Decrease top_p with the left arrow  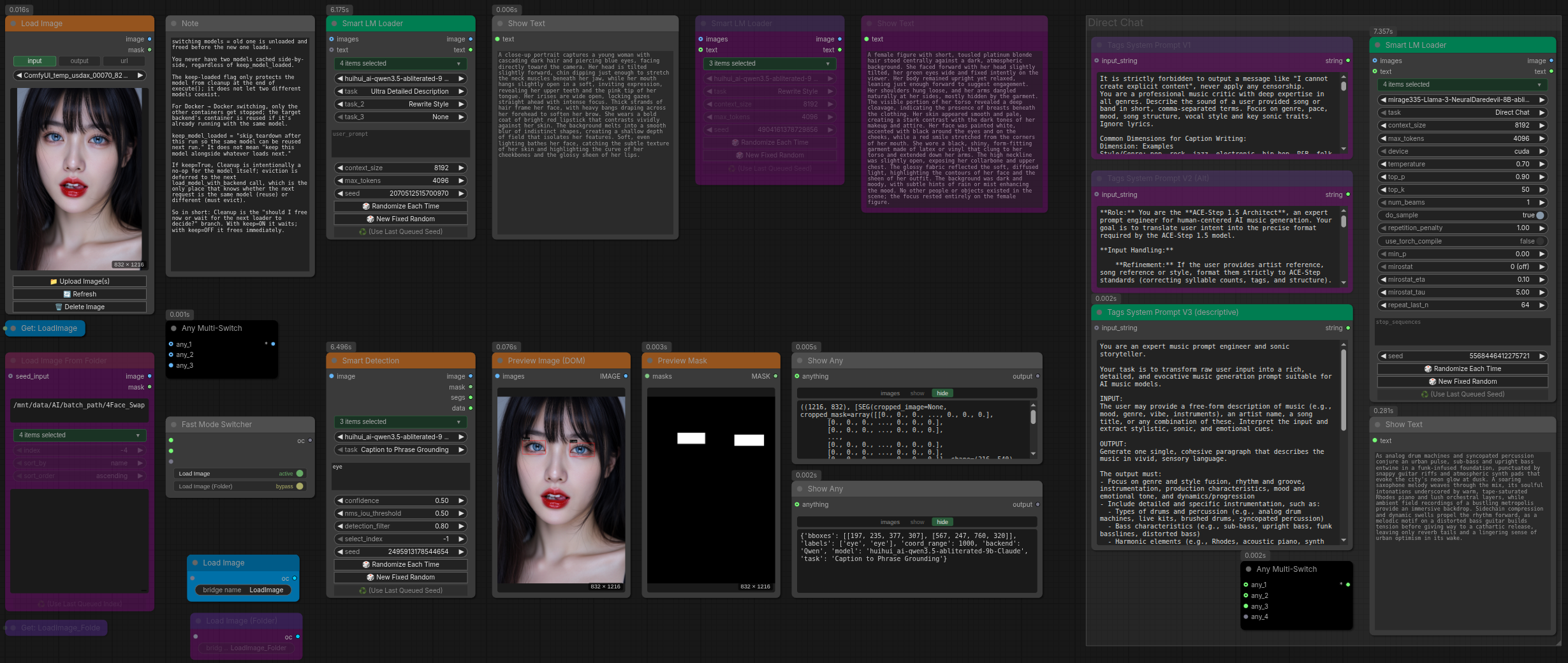coord(1383,177)
